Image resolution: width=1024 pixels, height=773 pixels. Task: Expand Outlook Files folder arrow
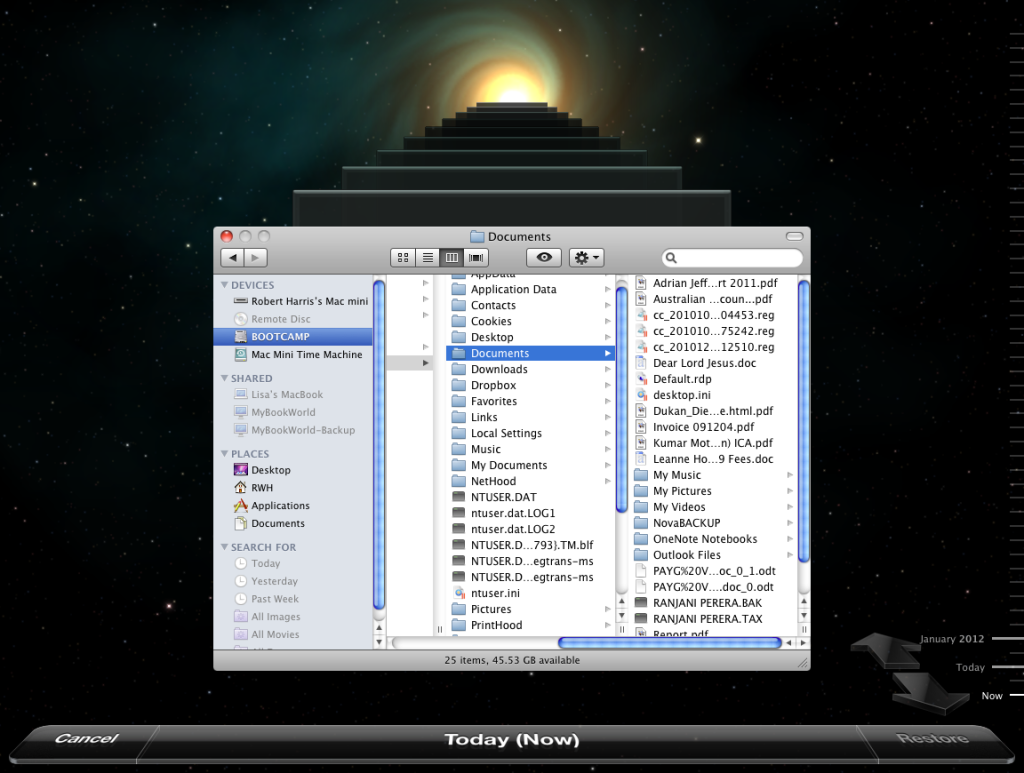coord(790,555)
